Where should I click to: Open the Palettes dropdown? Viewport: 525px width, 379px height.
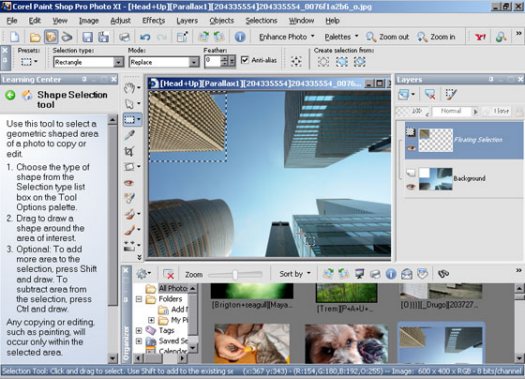pos(341,37)
